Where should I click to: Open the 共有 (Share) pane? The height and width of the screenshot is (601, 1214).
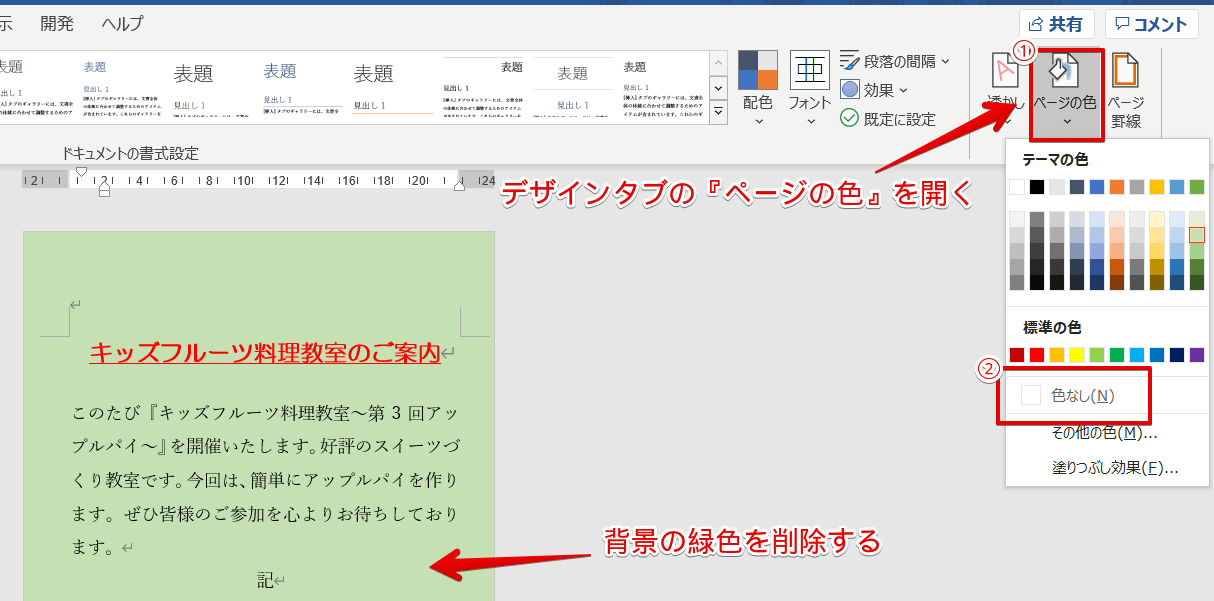[1056, 23]
